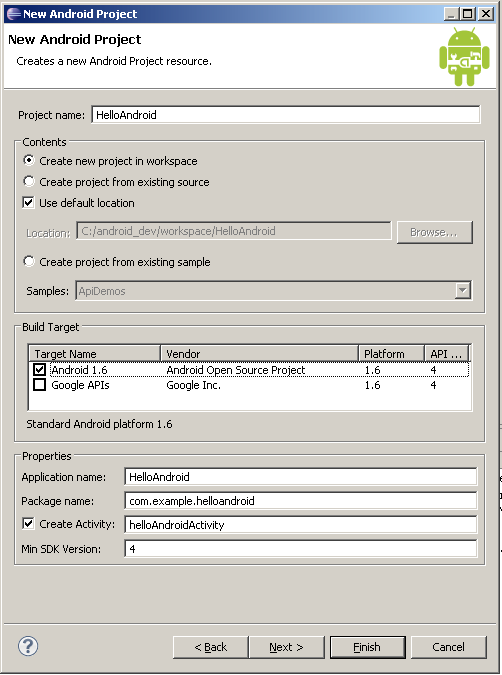Image resolution: width=502 pixels, height=675 pixels.
Task: Toggle the Android 1.6 target checkbox
Action: point(40,369)
